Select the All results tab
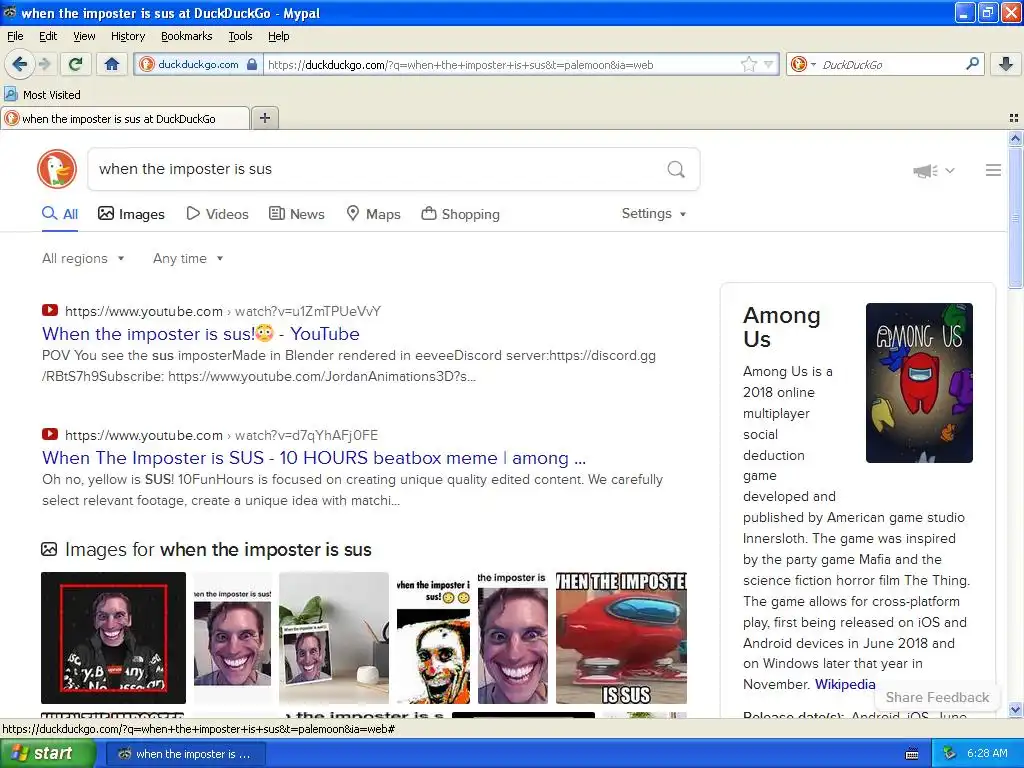The width and height of the screenshot is (1024, 768). click(x=60, y=214)
